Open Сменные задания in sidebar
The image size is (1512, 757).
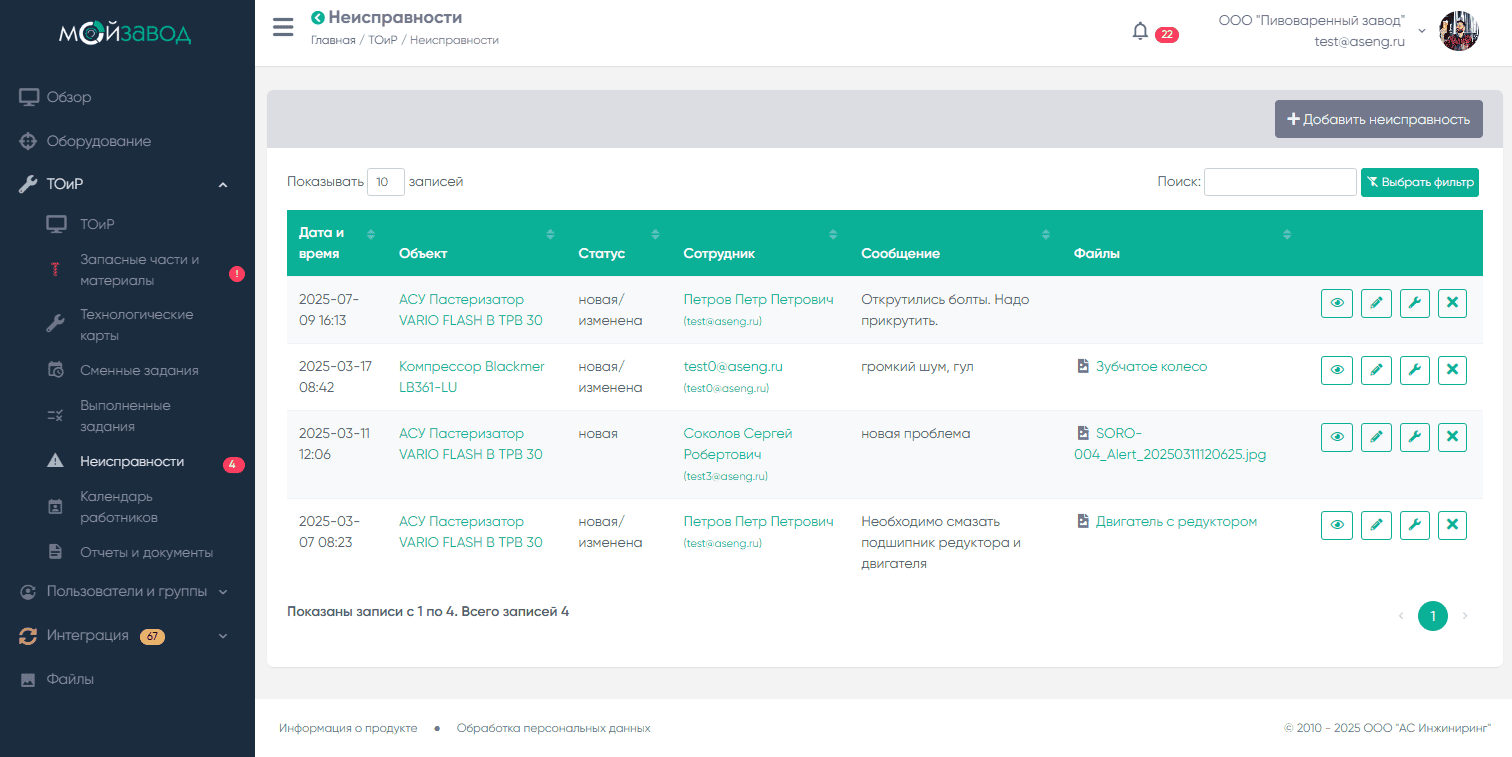point(139,370)
